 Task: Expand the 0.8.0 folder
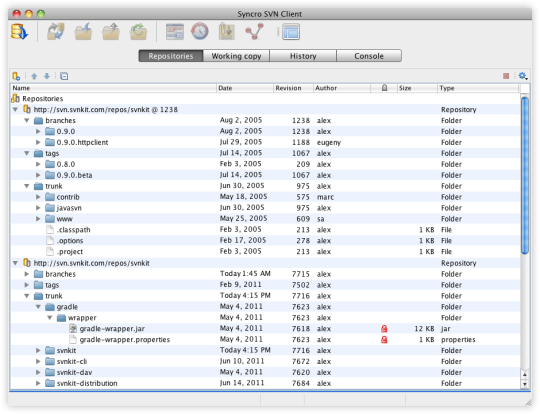38,165
